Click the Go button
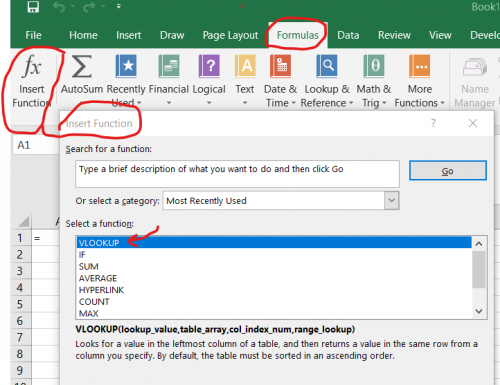 pos(448,171)
